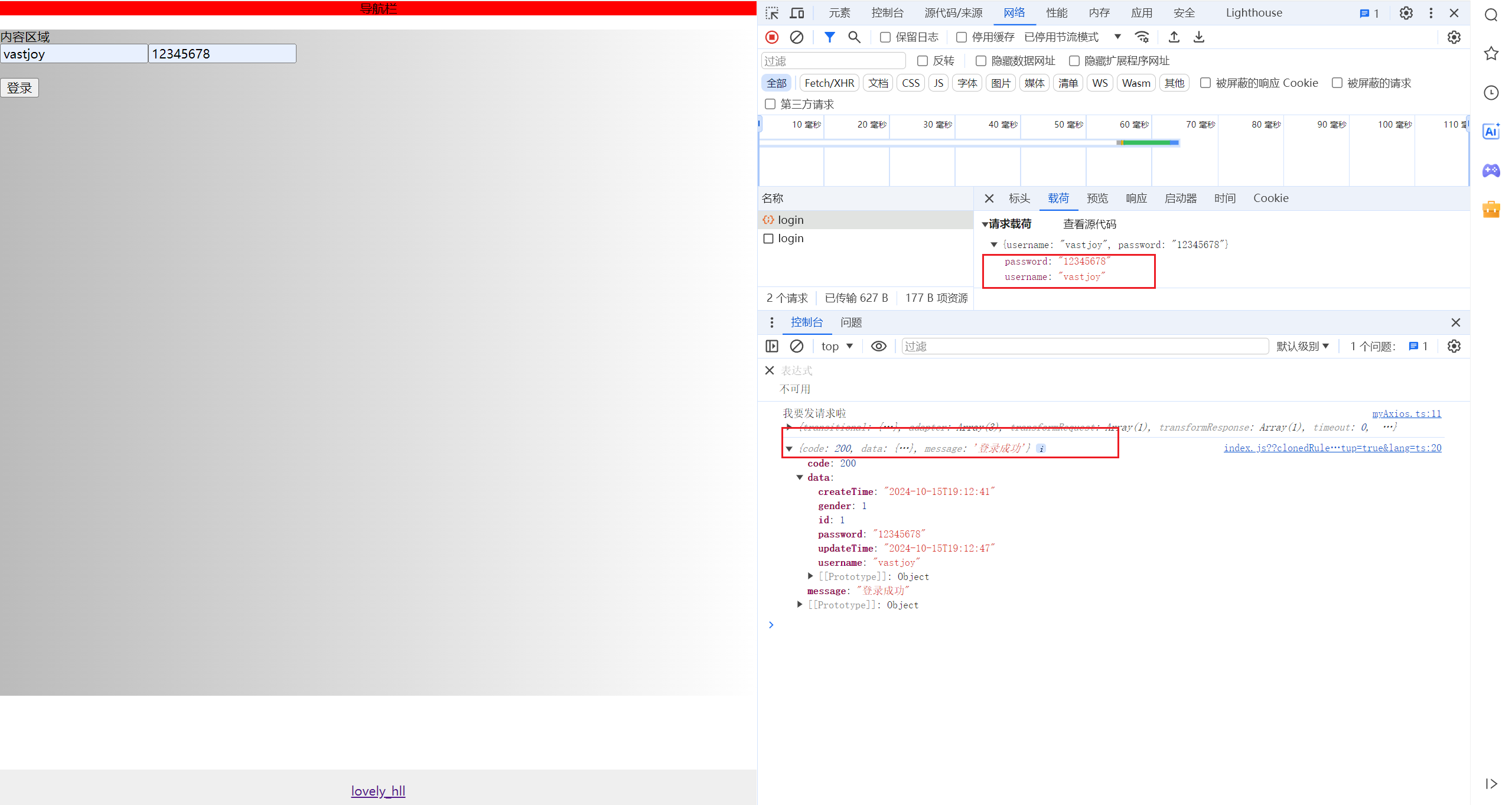The image size is (1512, 805).
Task: Switch to 控制台 panel tab at top
Action: [887, 13]
